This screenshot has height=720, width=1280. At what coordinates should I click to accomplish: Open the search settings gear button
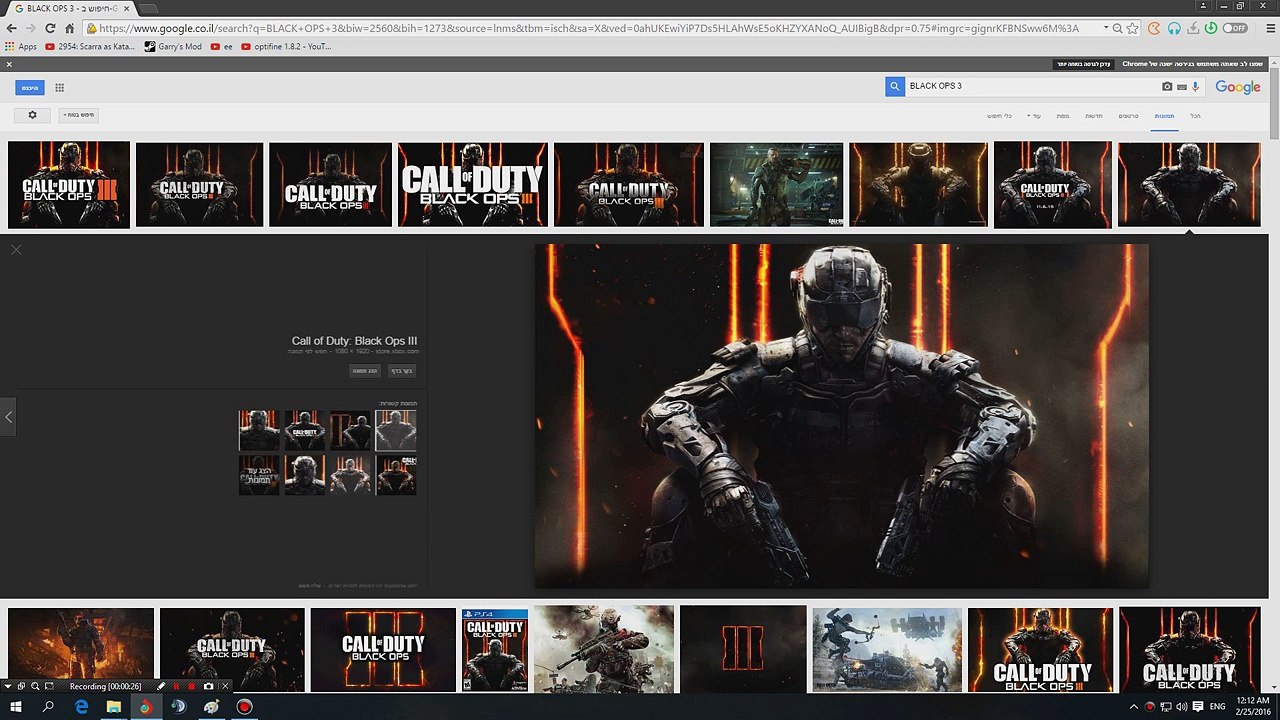tap(32, 115)
